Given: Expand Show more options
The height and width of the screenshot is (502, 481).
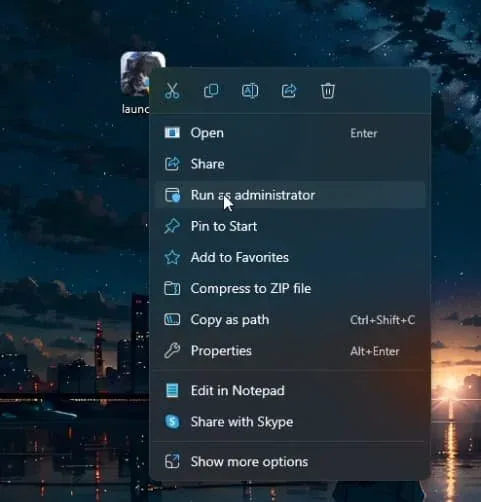Looking at the screenshot, I should click(290, 462).
